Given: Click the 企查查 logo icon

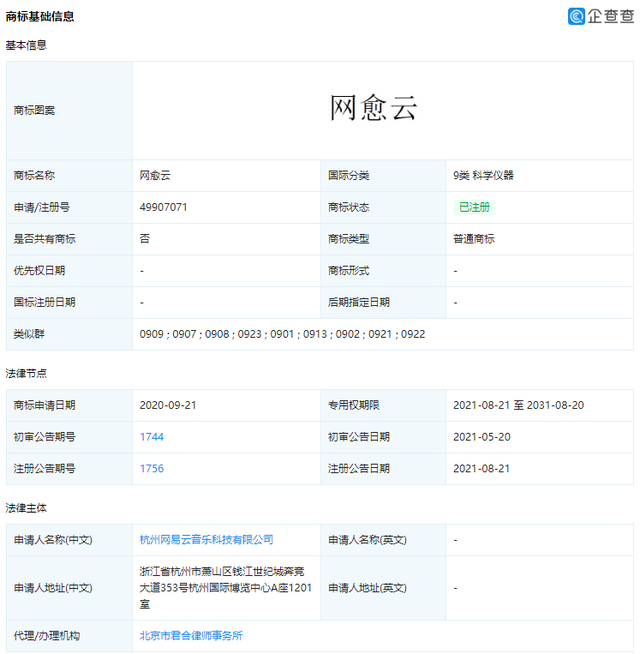Looking at the screenshot, I should (577, 16).
